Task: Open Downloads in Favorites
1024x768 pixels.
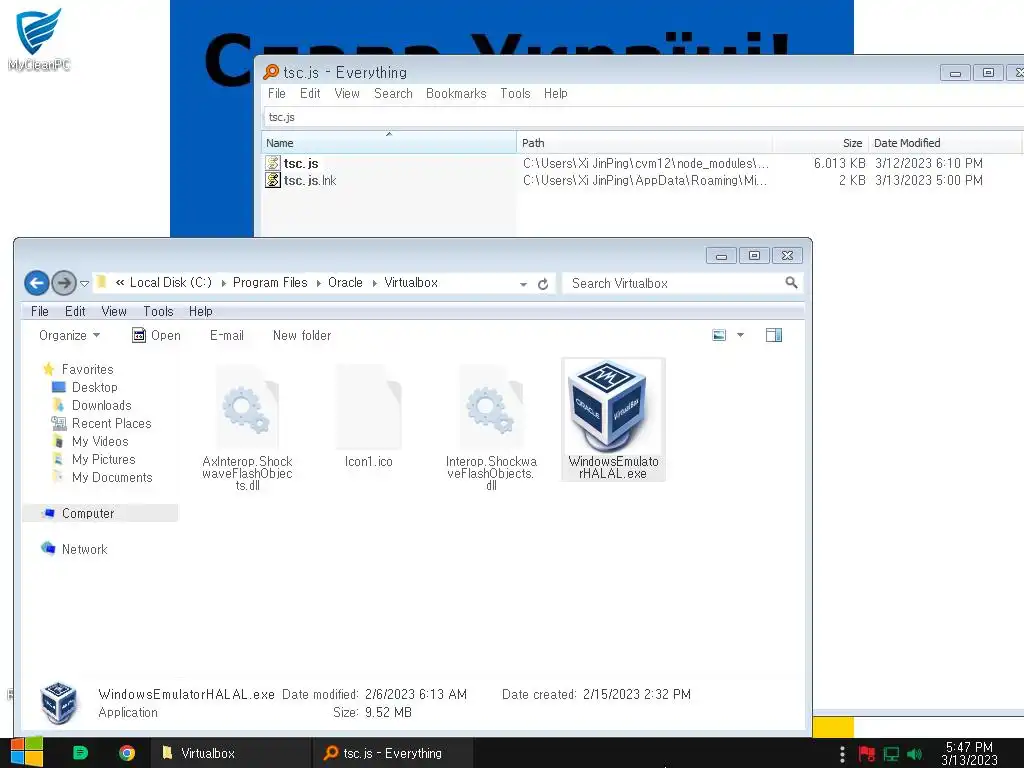Action: [91, 406]
